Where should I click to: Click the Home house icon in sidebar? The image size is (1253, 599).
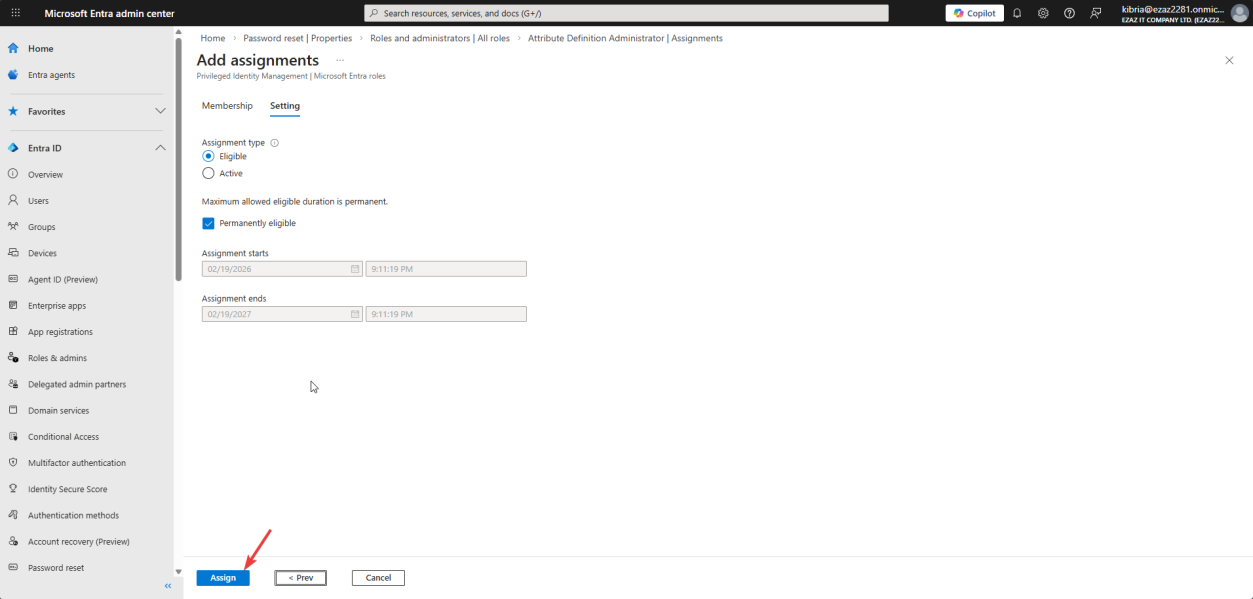point(13,48)
